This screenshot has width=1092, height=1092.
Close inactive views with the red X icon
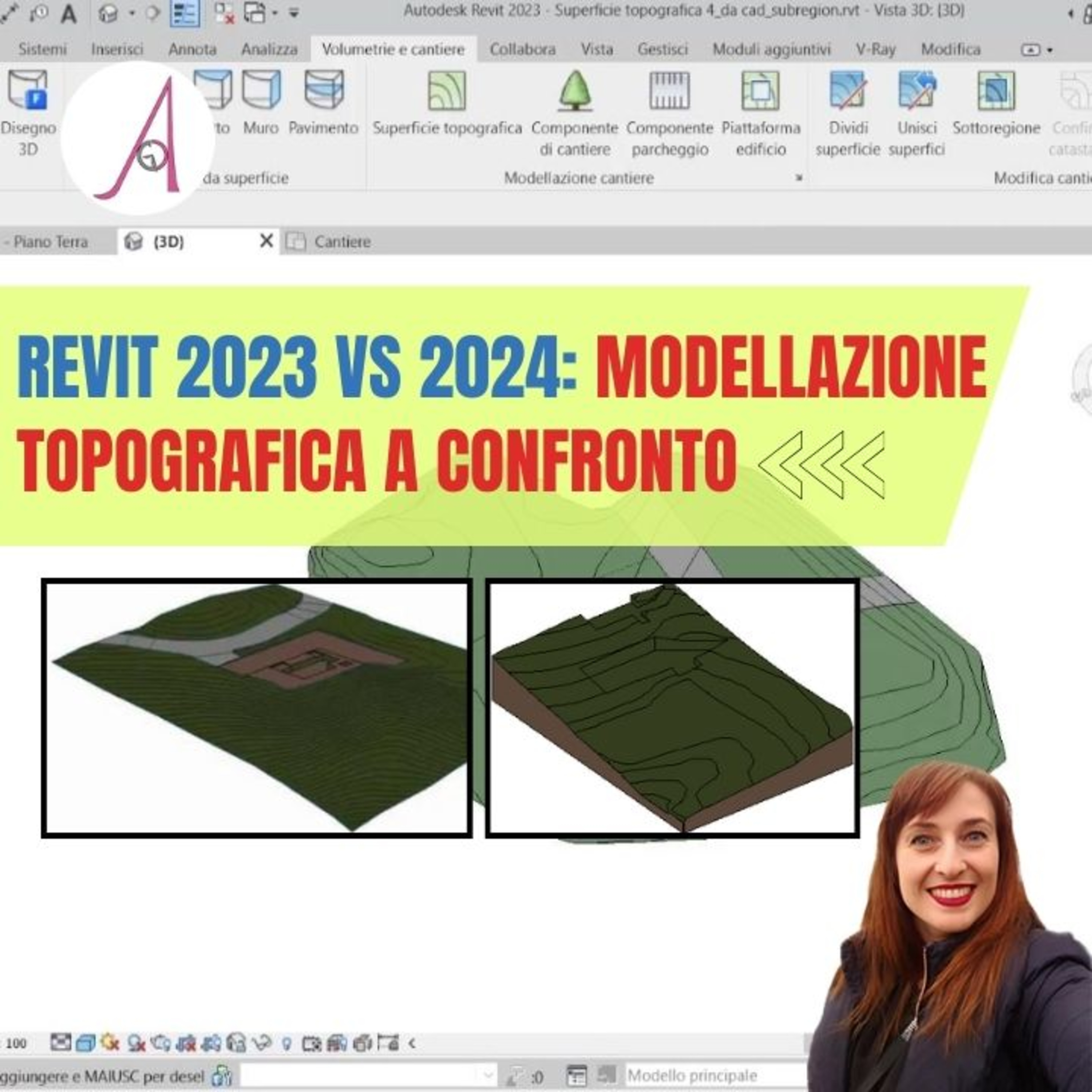point(225,13)
